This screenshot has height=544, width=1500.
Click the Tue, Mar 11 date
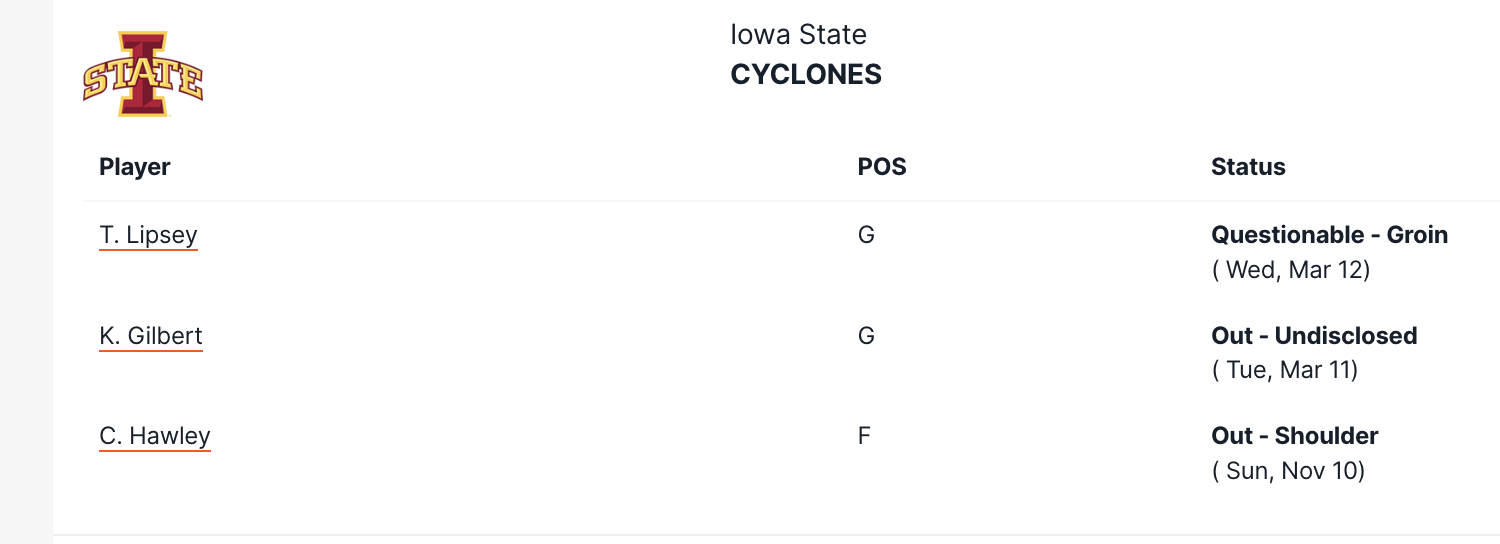coord(1284,370)
